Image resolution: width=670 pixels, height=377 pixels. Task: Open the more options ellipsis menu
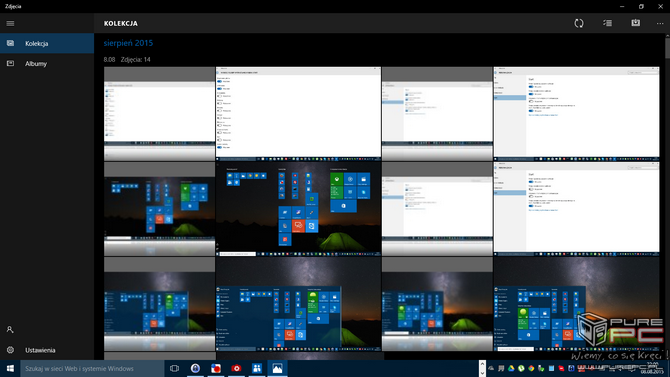pyautogui.click(x=660, y=24)
